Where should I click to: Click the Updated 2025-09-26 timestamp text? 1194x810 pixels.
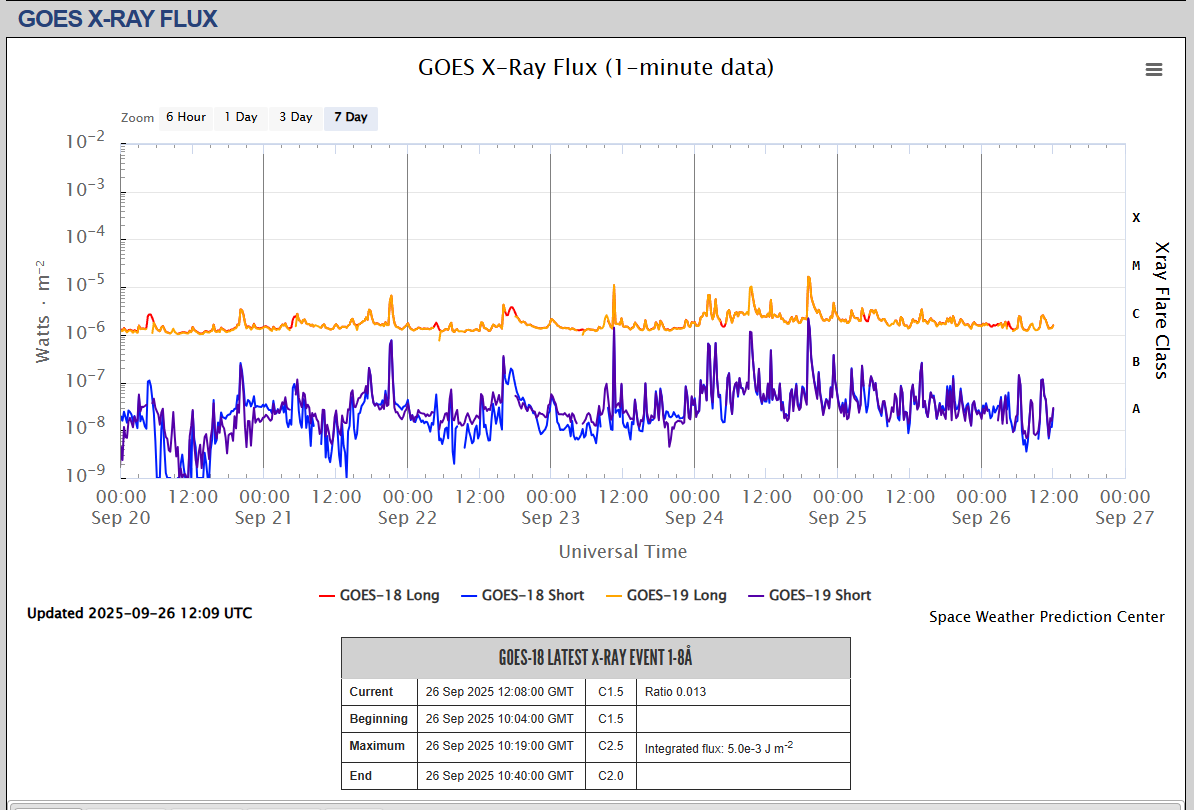coord(139,613)
